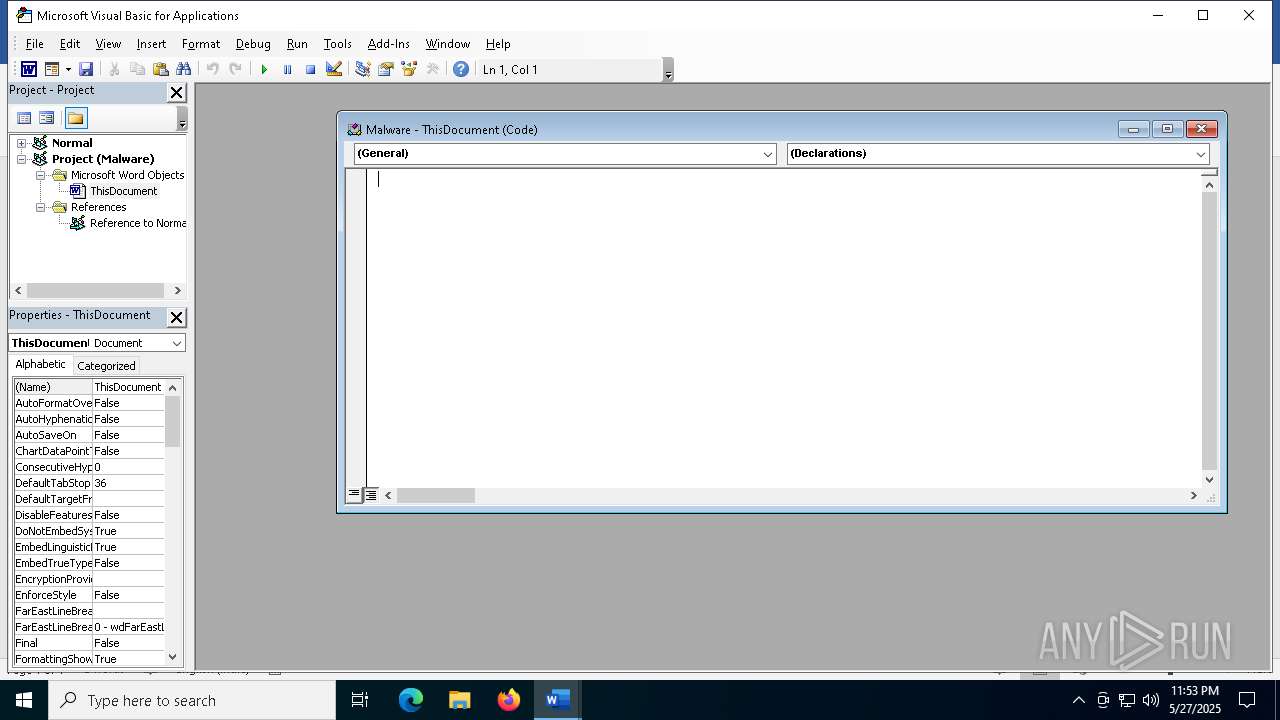Open the Run menu
Image resolution: width=1280 pixels, height=720 pixels.
tap(297, 44)
